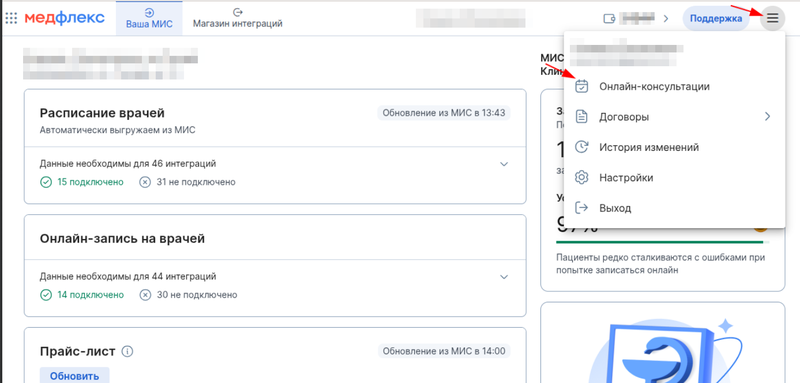This screenshot has width=800, height=383.
Task: Click the exit arrow icon beside Выход
Action: click(582, 208)
